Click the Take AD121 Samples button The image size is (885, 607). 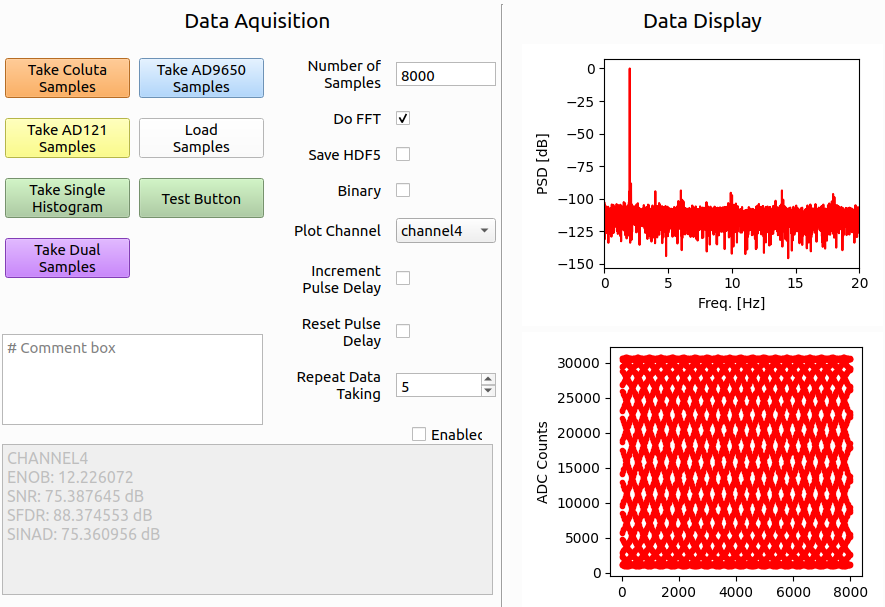click(68, 138)
